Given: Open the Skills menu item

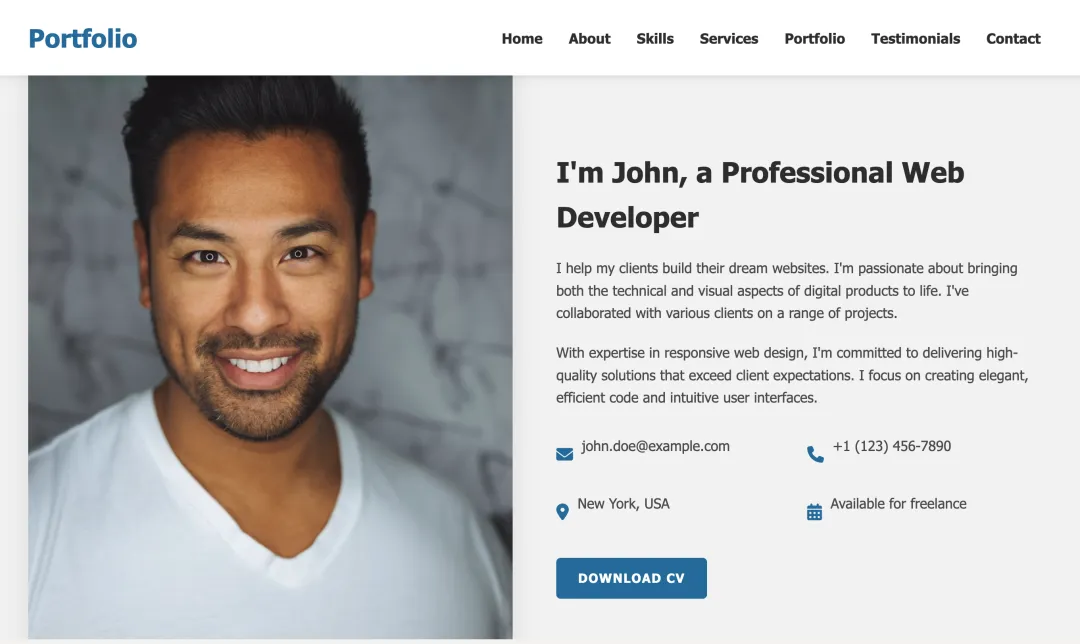Looking at the screenshot, I should [x=655, y=39].
